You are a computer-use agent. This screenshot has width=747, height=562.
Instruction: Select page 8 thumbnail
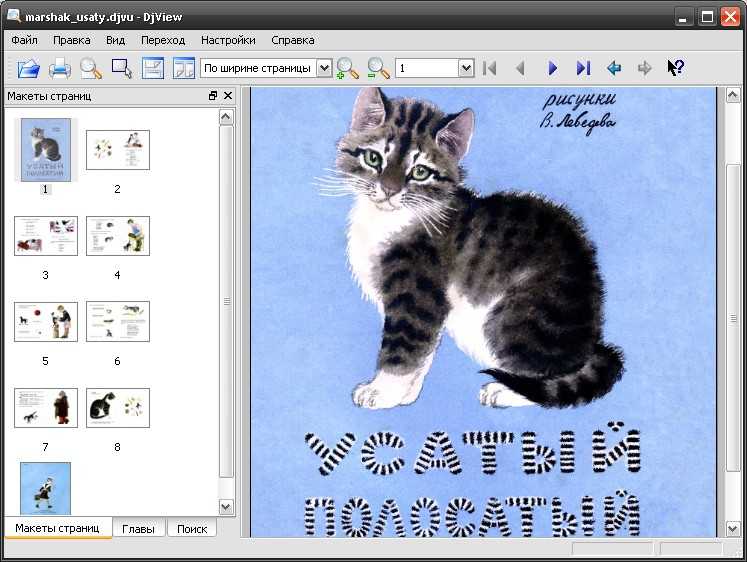click(118, 408)
